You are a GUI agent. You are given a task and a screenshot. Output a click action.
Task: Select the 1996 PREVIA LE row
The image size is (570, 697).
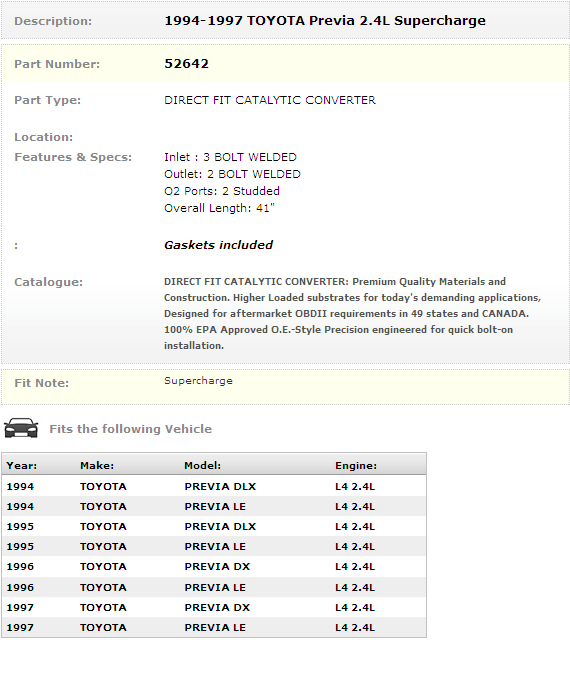click(214, 587)
